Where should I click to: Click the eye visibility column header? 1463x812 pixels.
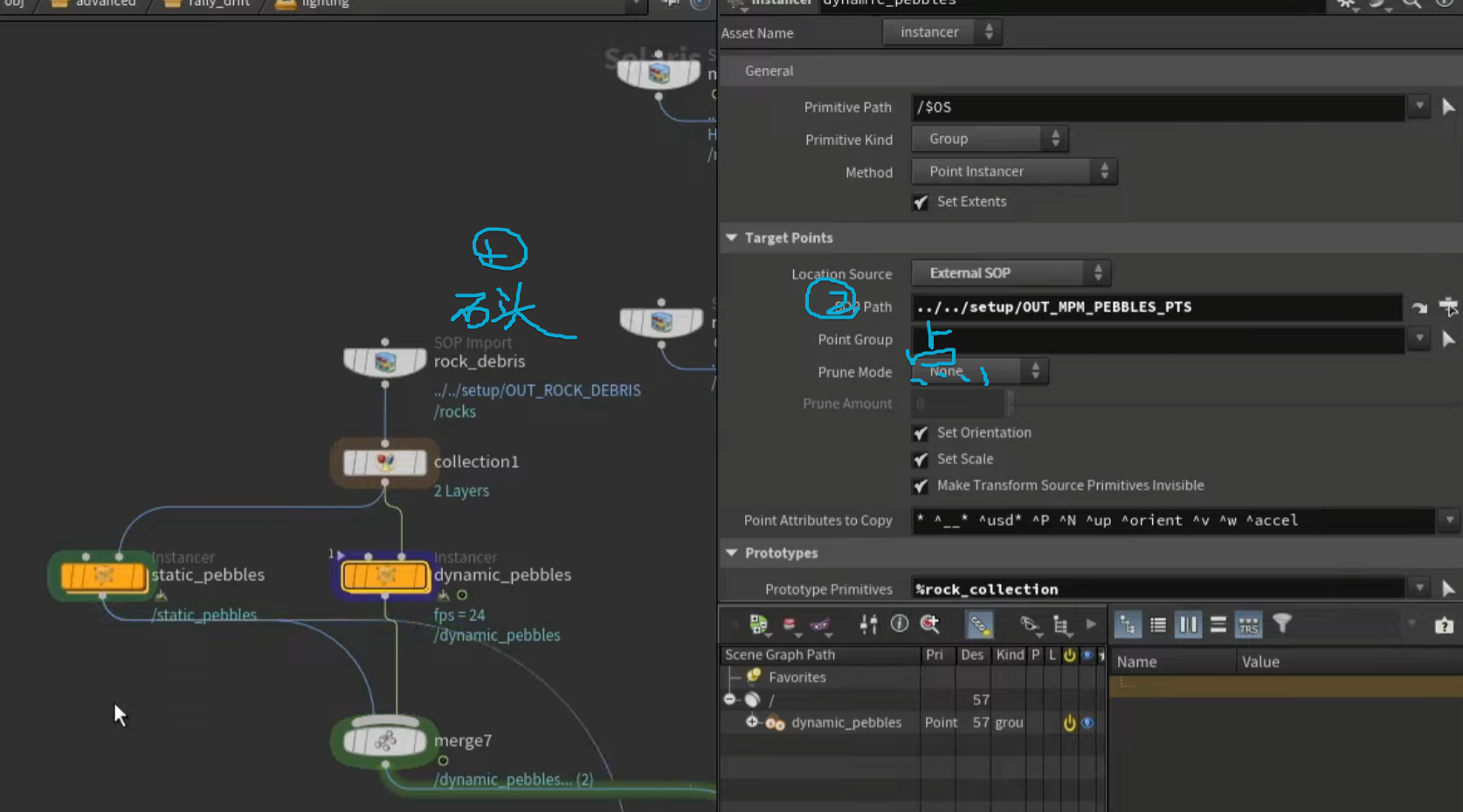click(x=1087, y=655)
